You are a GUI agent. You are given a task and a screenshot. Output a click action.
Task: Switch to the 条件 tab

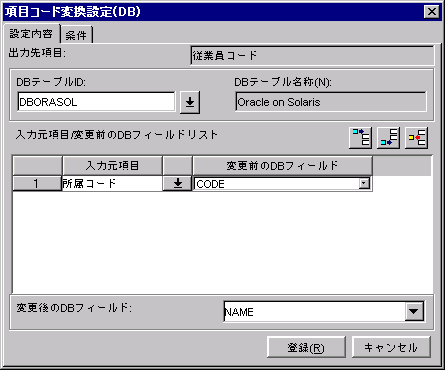76,35
